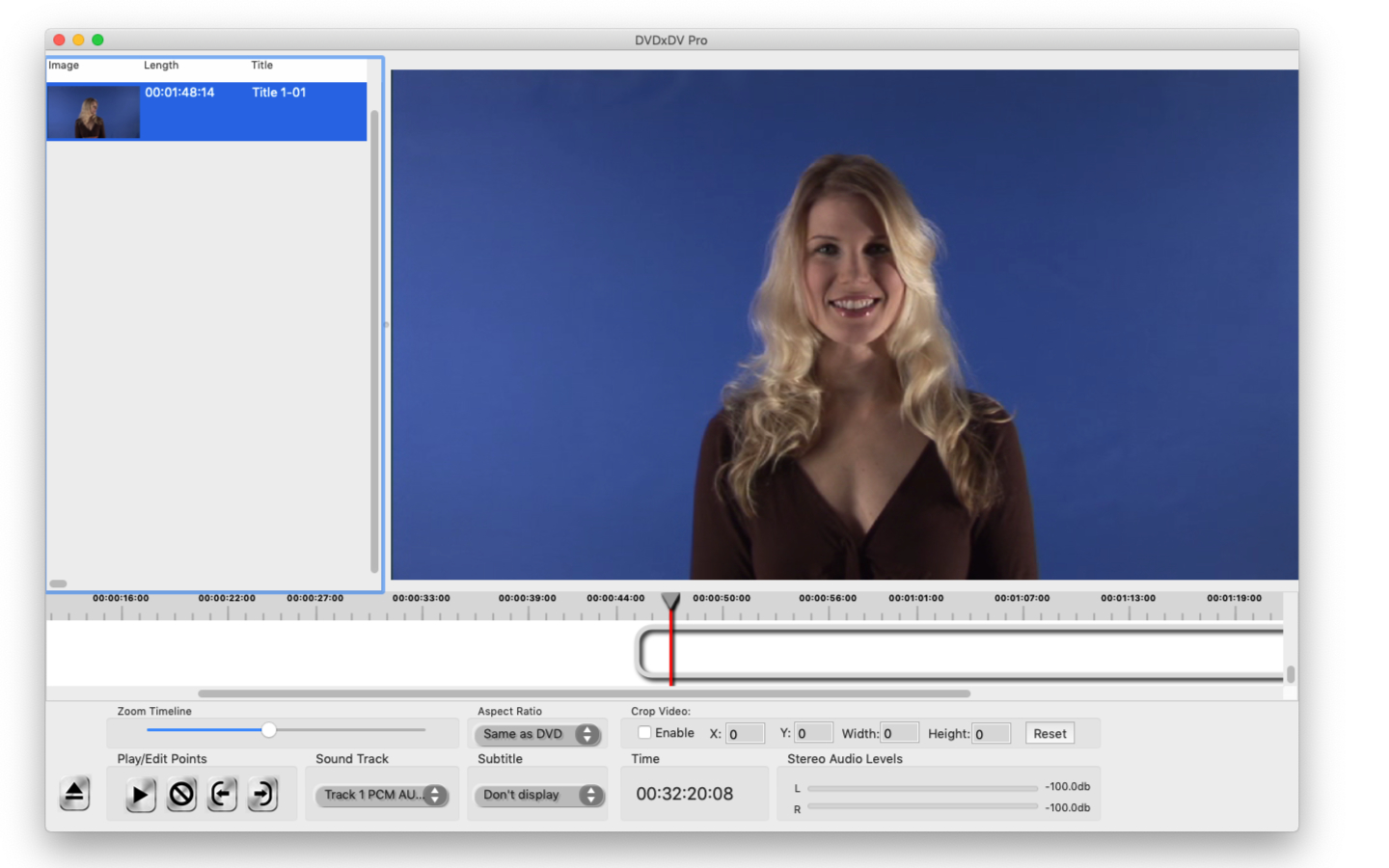Enable the Crop Video checkbox
The height and width of the screenshot is (868, 1389).
(x=644, y=733)
